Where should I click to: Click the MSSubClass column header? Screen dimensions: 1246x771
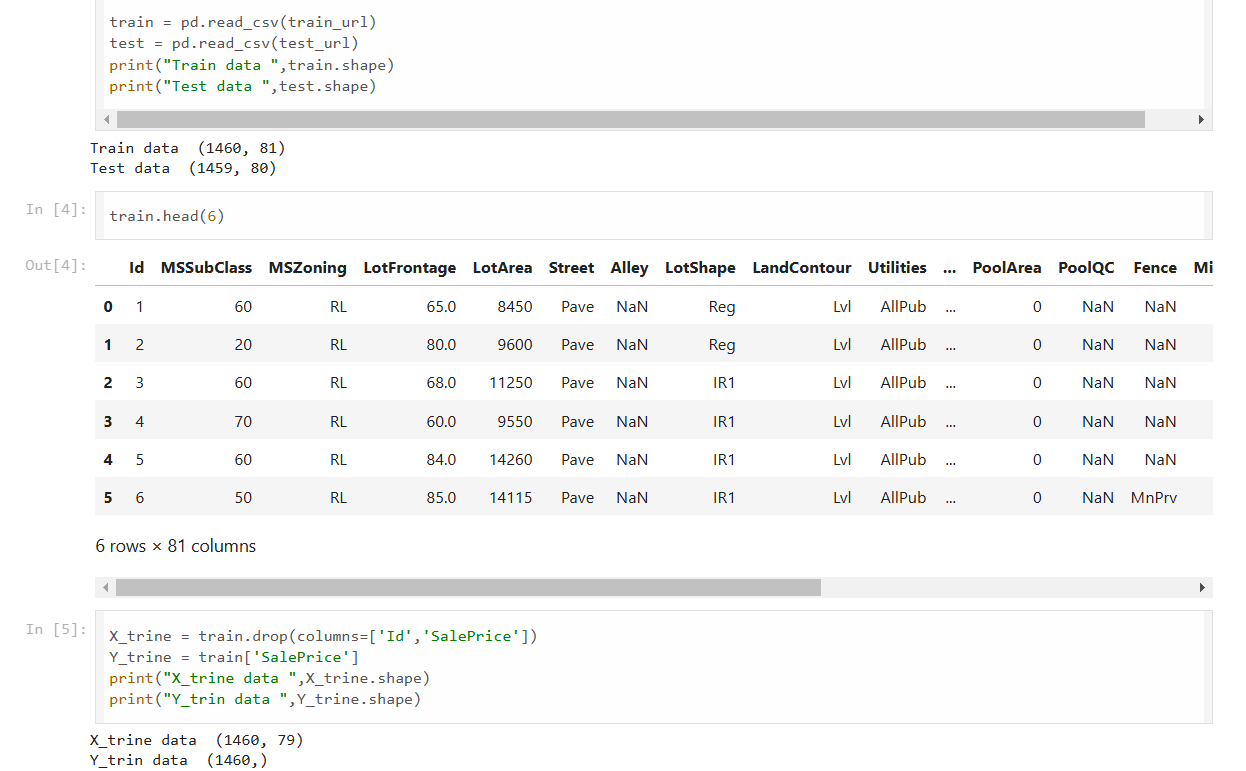click(206, 268)
